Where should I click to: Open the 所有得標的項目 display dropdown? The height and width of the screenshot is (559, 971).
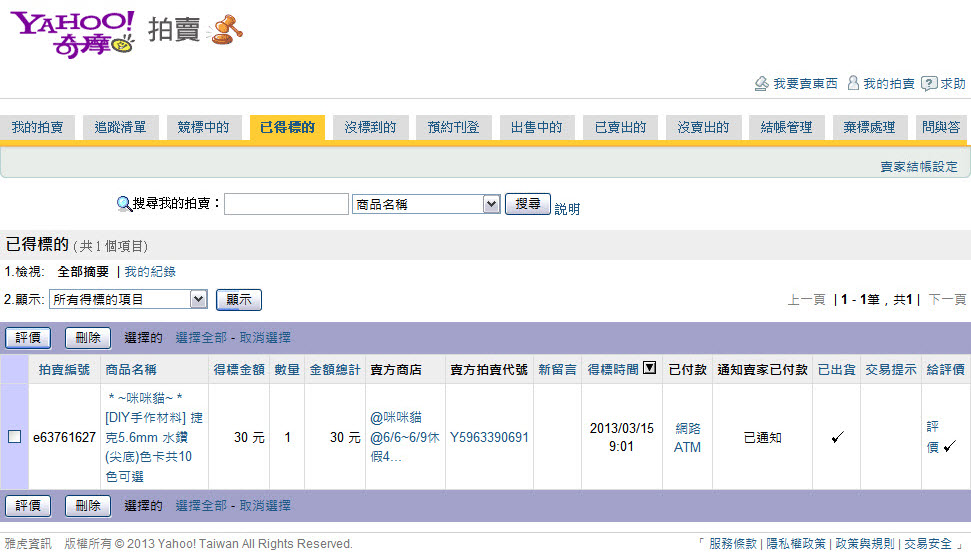point(128,300)
